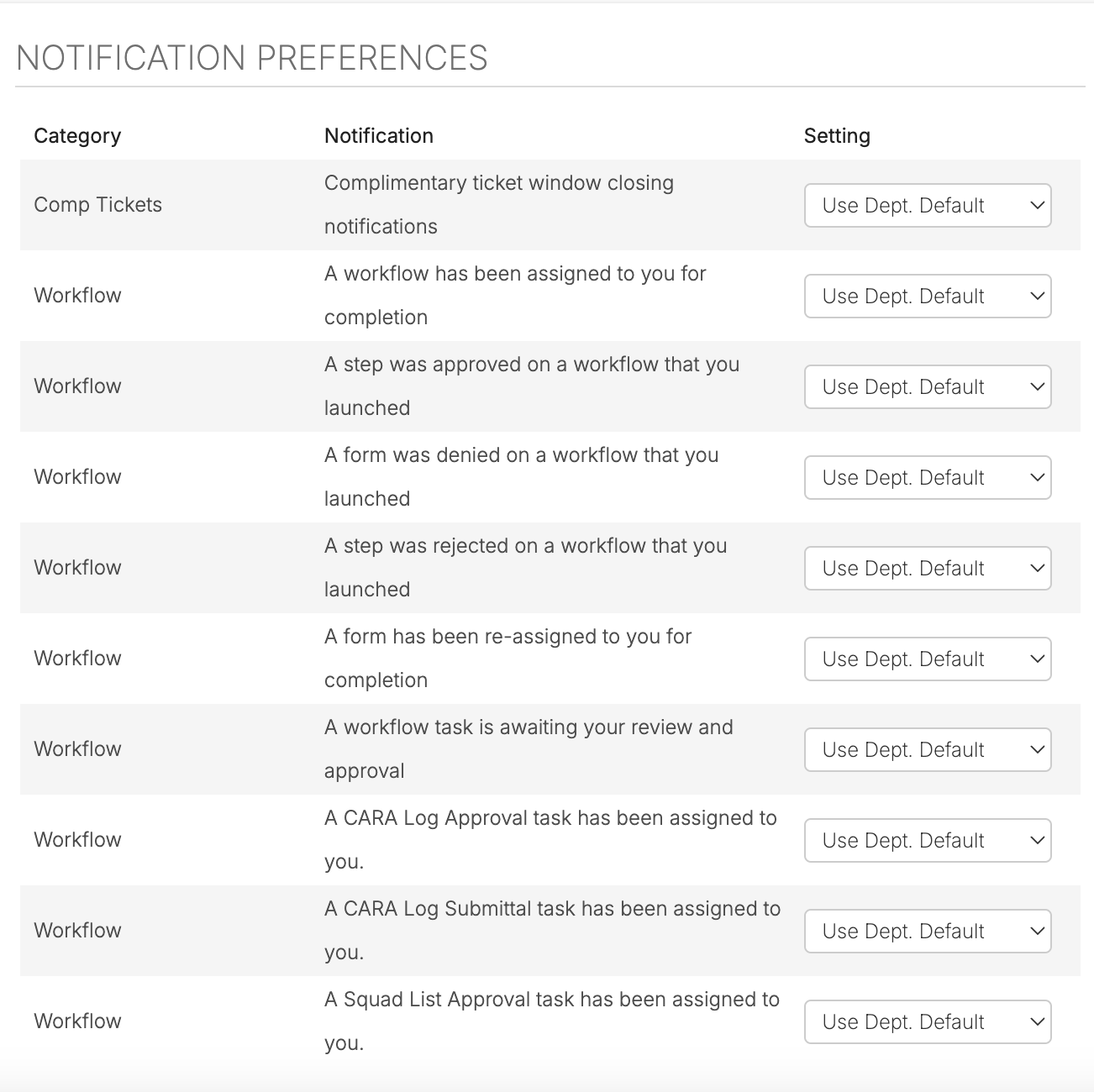1094x1092 pixels.
Task: Click the form re-assigned for completion text
Action: (x=508, y=659)
